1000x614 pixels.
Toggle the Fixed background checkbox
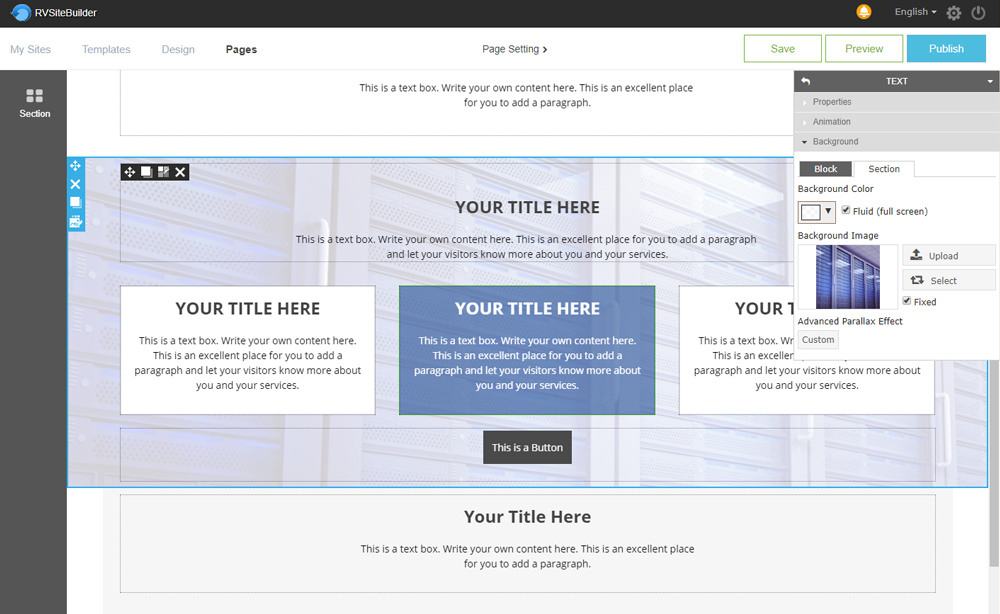pyautogui.click(x=907, y=301)
